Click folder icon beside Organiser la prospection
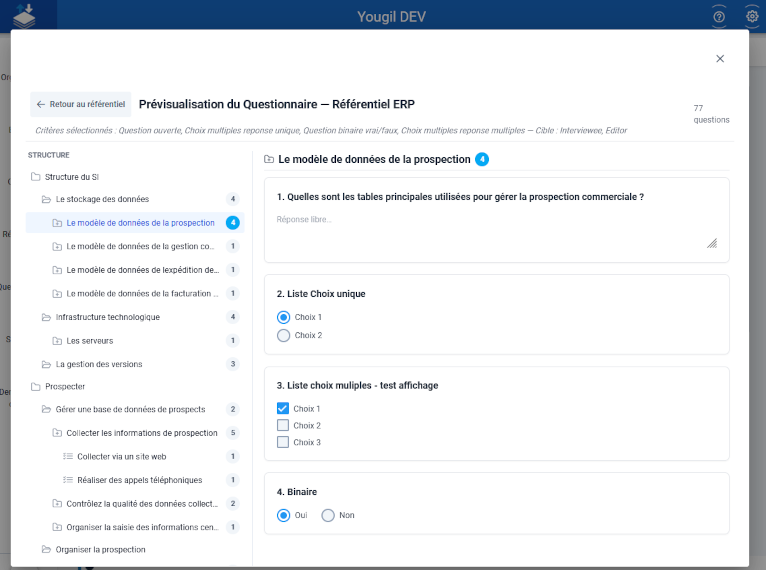Image resolution: width=766 pixels, height=570 pixels. click(x=46, y=549)
